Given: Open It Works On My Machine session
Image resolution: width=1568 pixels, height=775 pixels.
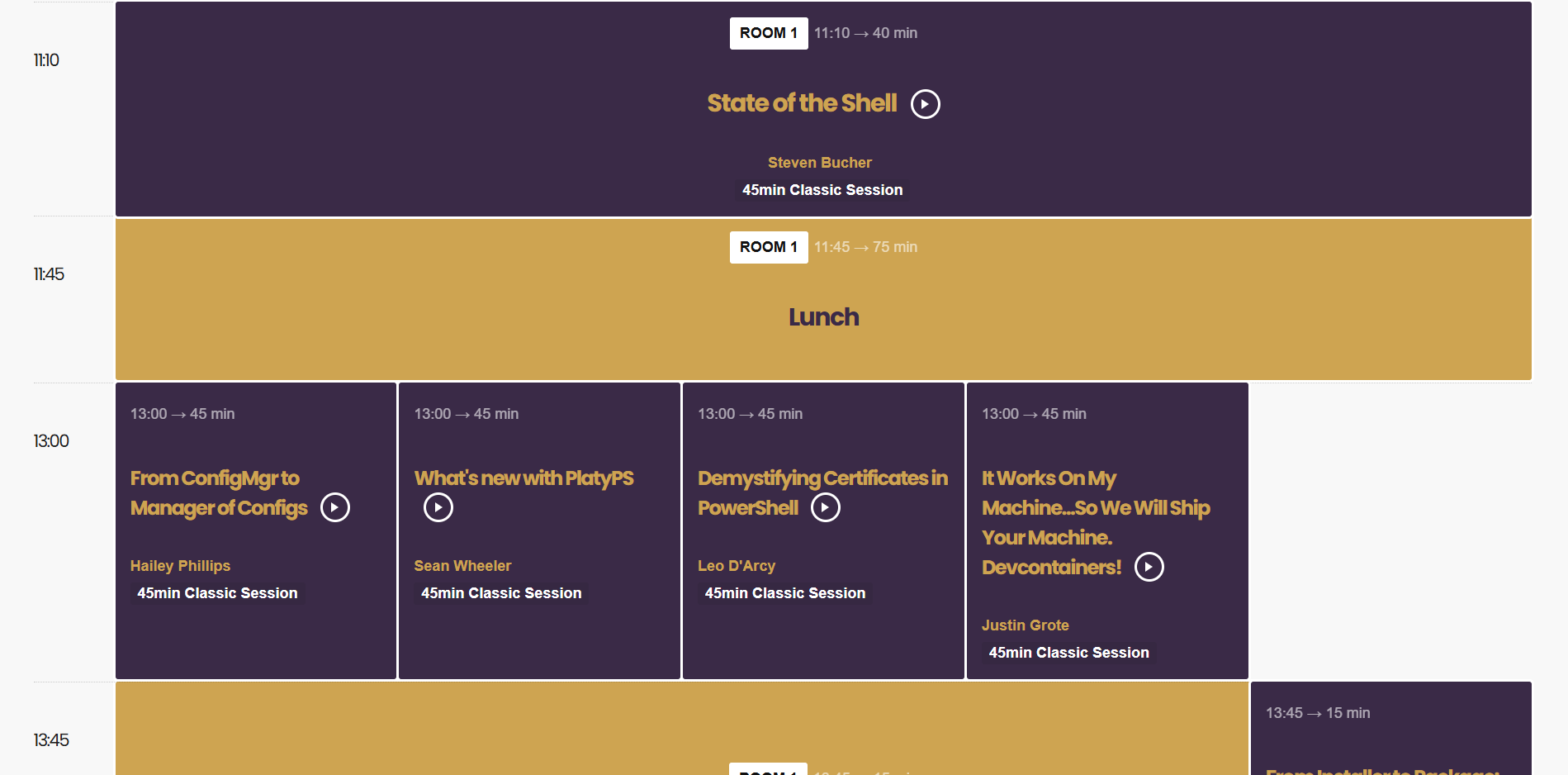Looking at the screenshot, I should (1096, 523).
